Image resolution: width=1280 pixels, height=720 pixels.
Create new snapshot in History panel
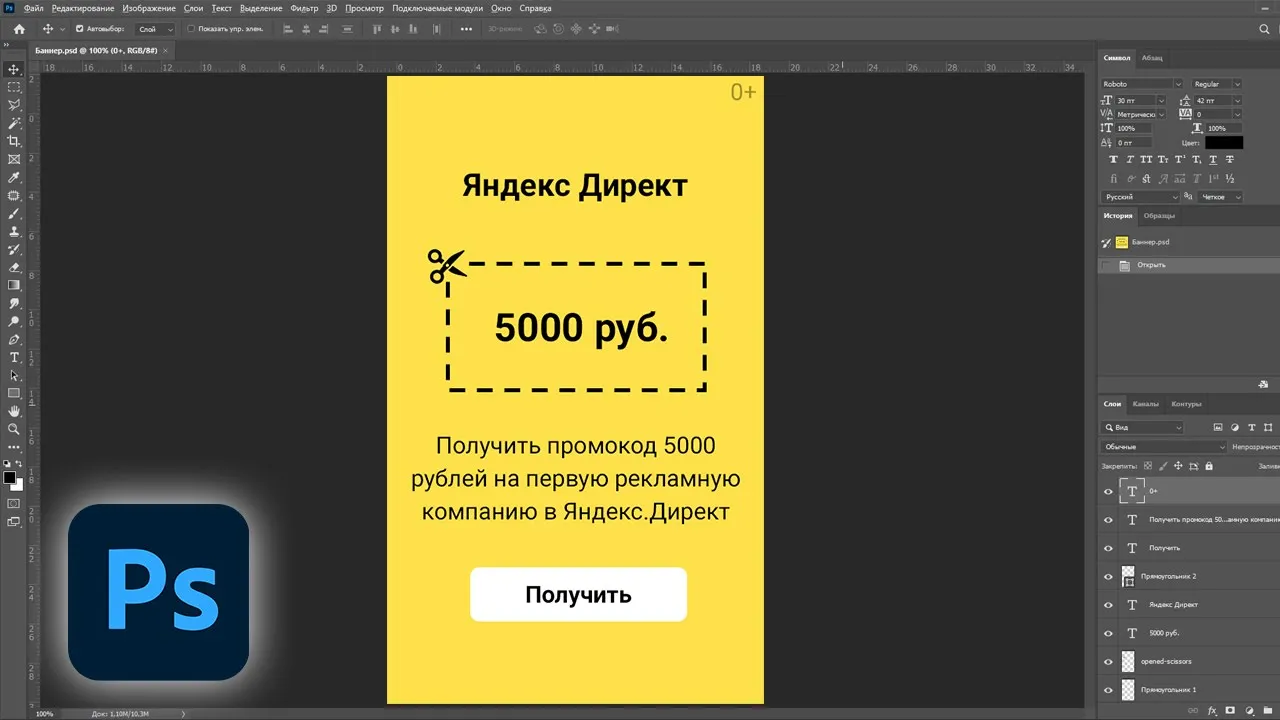pos(1264,384)
